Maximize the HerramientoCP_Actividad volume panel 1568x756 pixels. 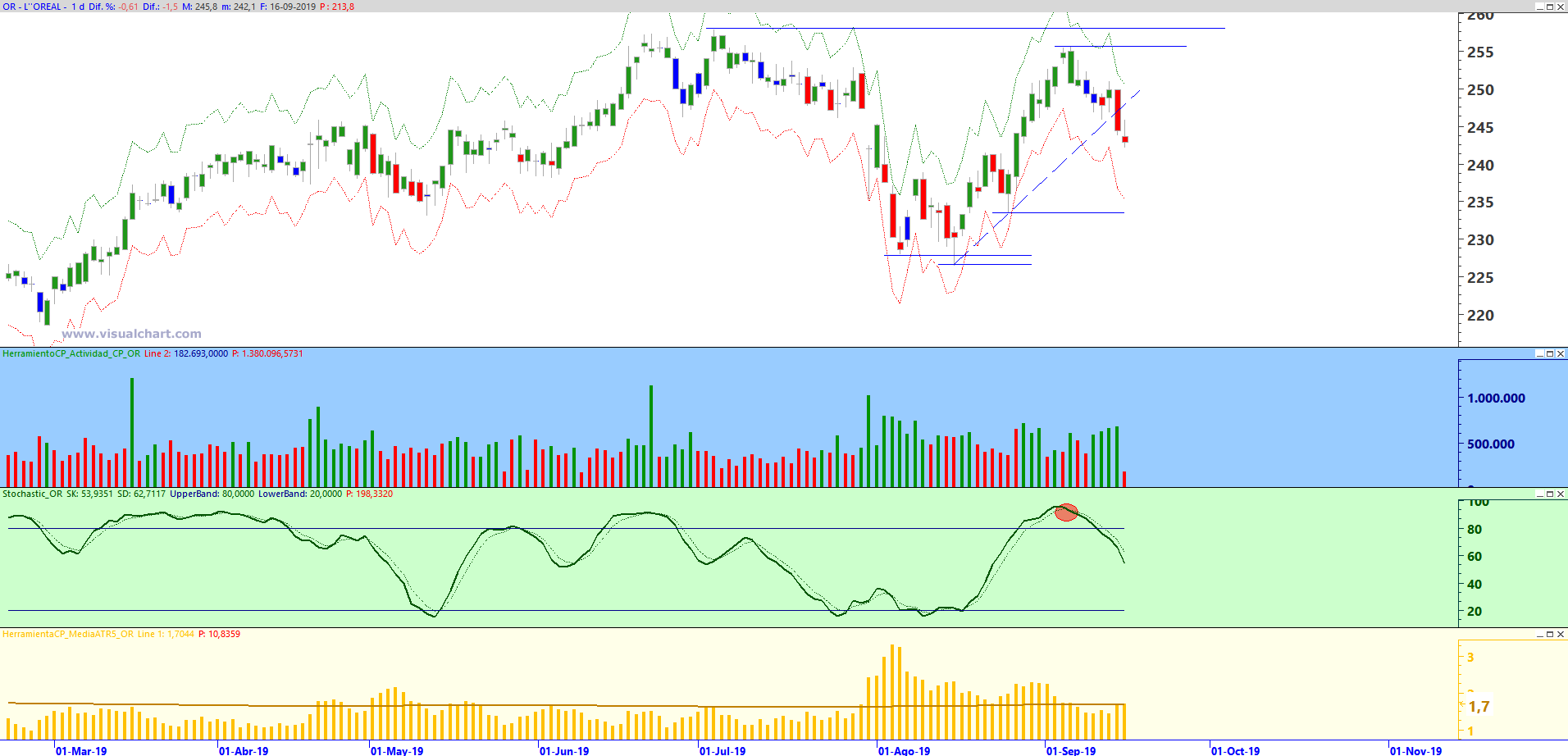pyautogui.click(x=1550, y=353)
